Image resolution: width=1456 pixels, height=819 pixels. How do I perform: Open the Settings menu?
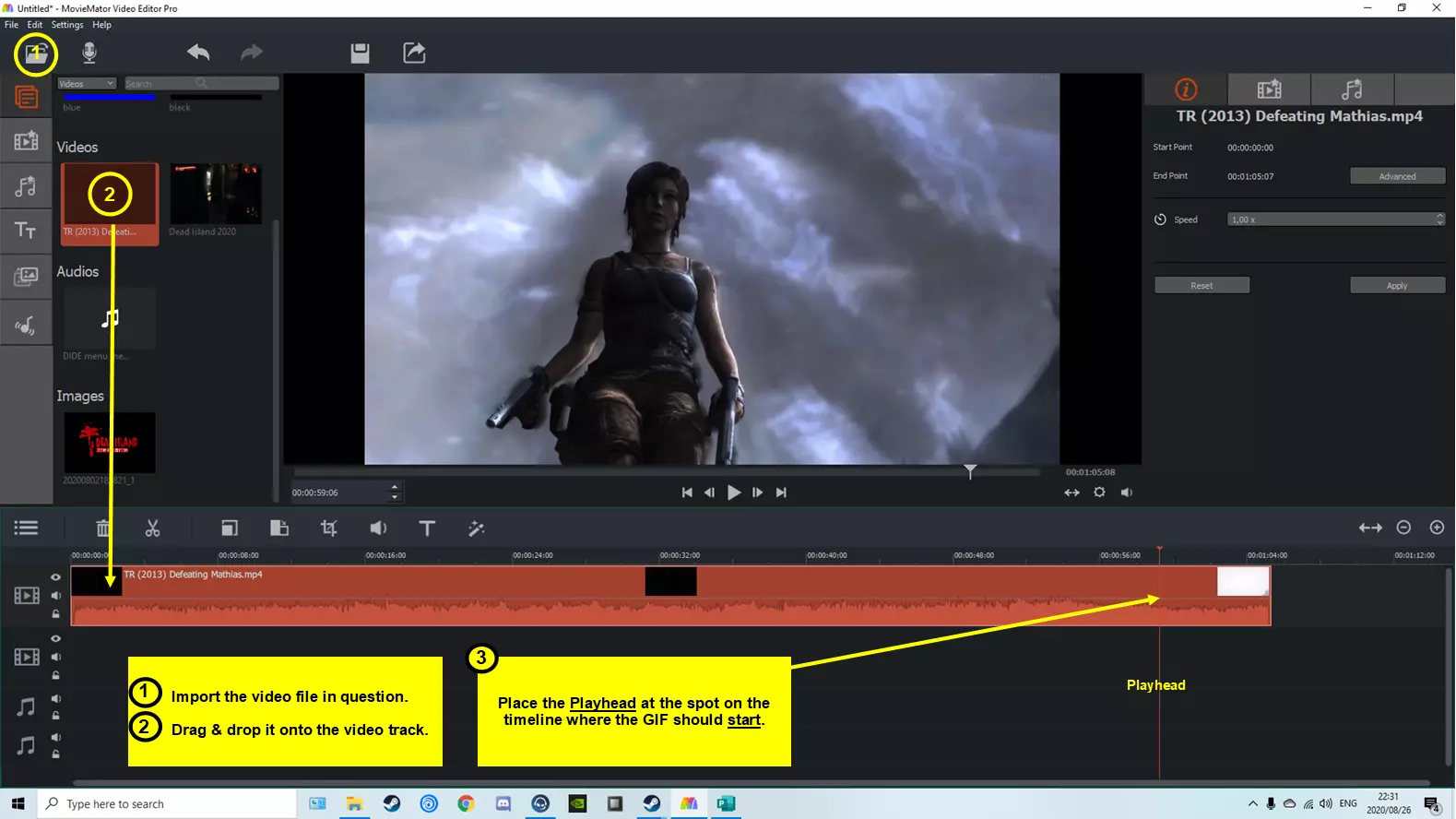coord(67,25)
